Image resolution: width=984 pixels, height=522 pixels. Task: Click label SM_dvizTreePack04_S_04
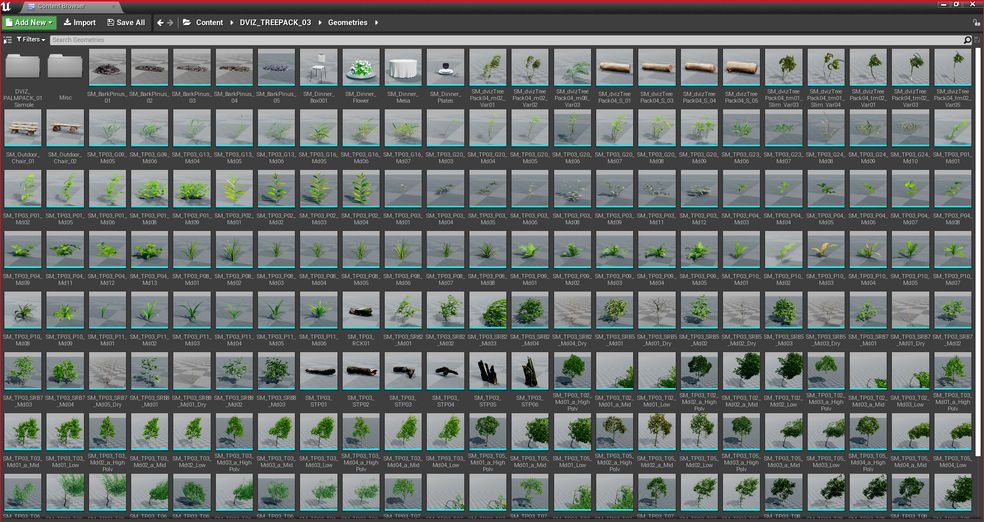(699, 97)
